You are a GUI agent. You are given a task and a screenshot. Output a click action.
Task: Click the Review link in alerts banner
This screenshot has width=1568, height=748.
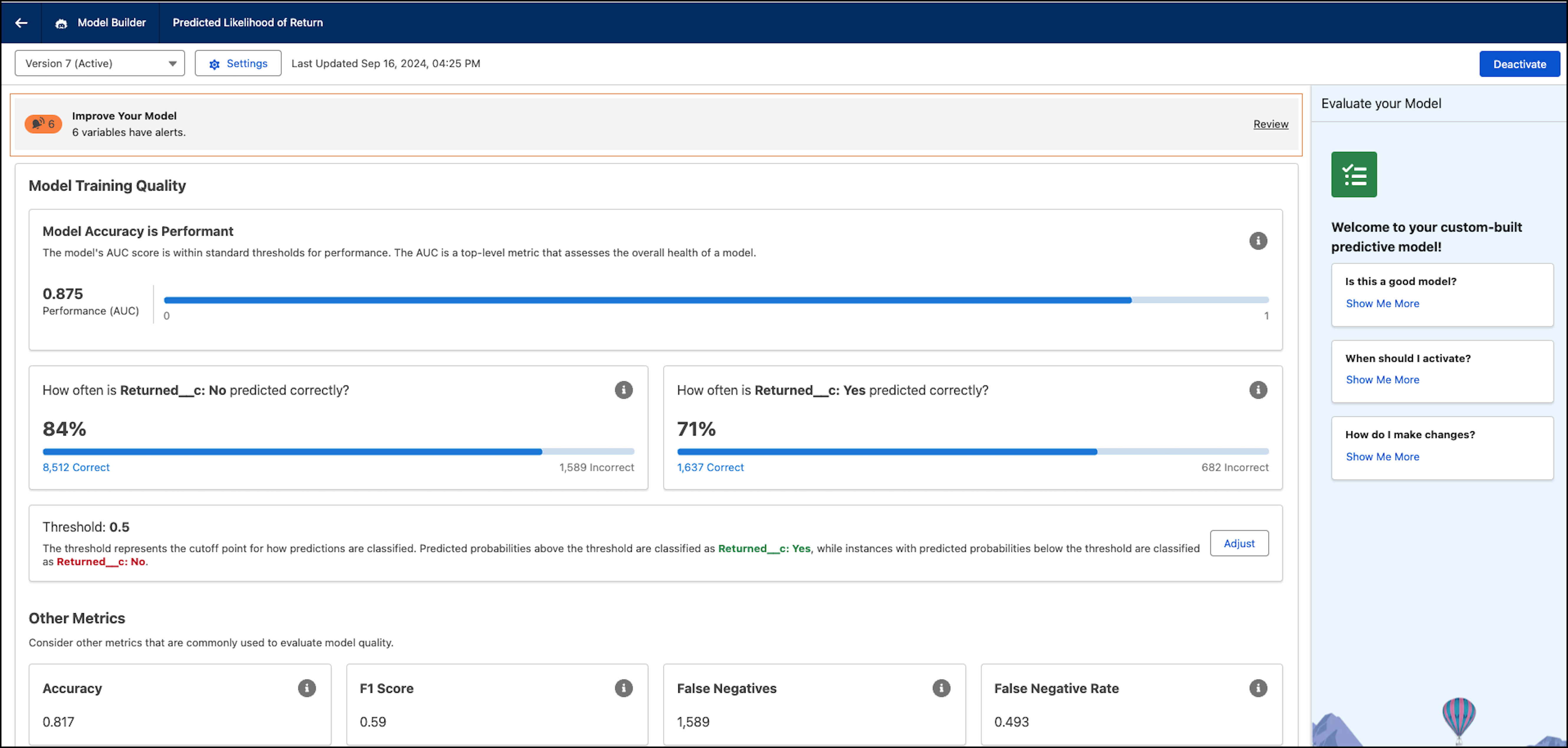(x=1271, y=124)
